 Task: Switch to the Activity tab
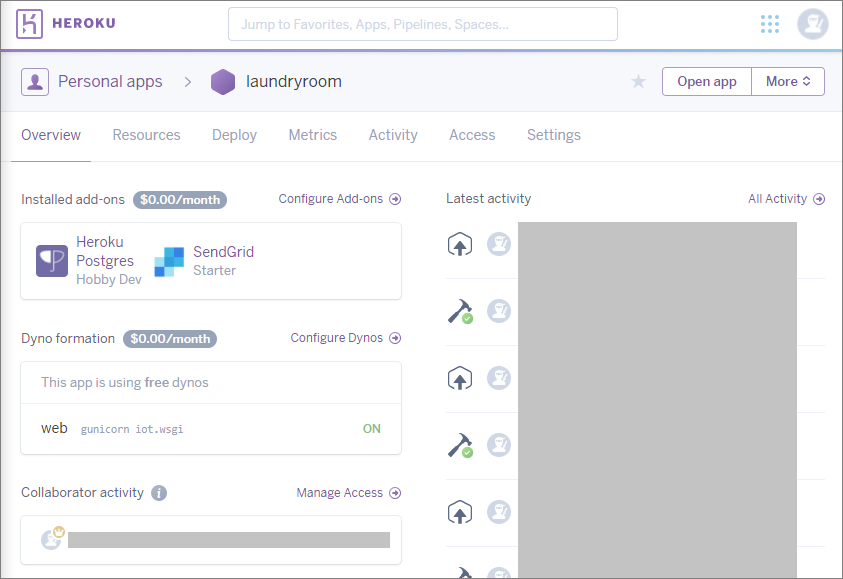coord(393,135)
